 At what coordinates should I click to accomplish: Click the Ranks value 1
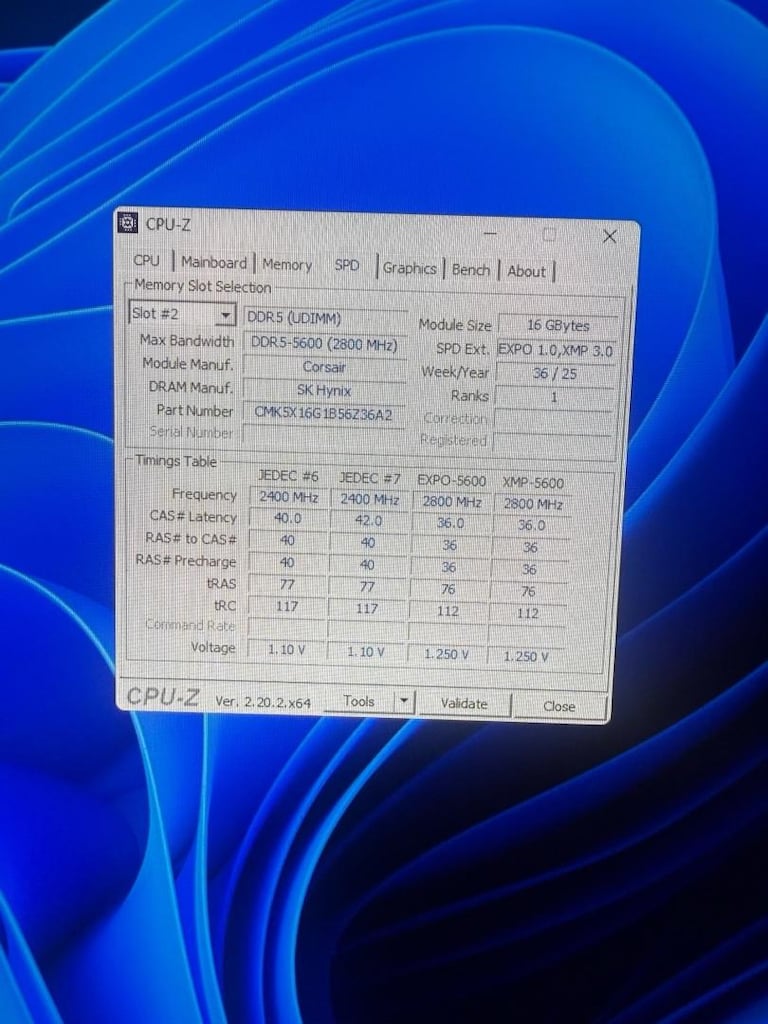554,397
